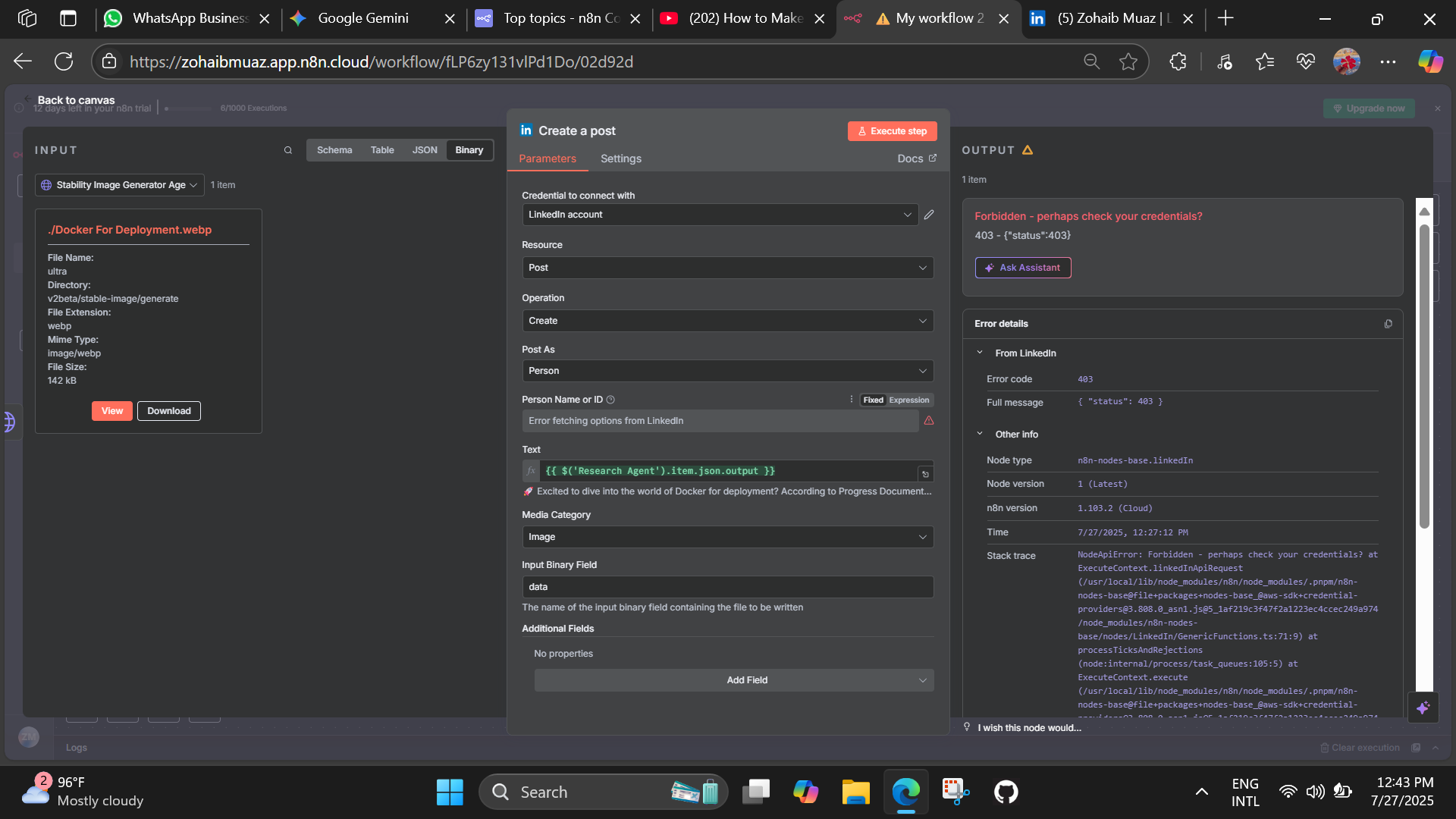Open the purple AI assistant icon bottom right
This screenshot has height=819, width=1456.
(x=1423, y=708)
